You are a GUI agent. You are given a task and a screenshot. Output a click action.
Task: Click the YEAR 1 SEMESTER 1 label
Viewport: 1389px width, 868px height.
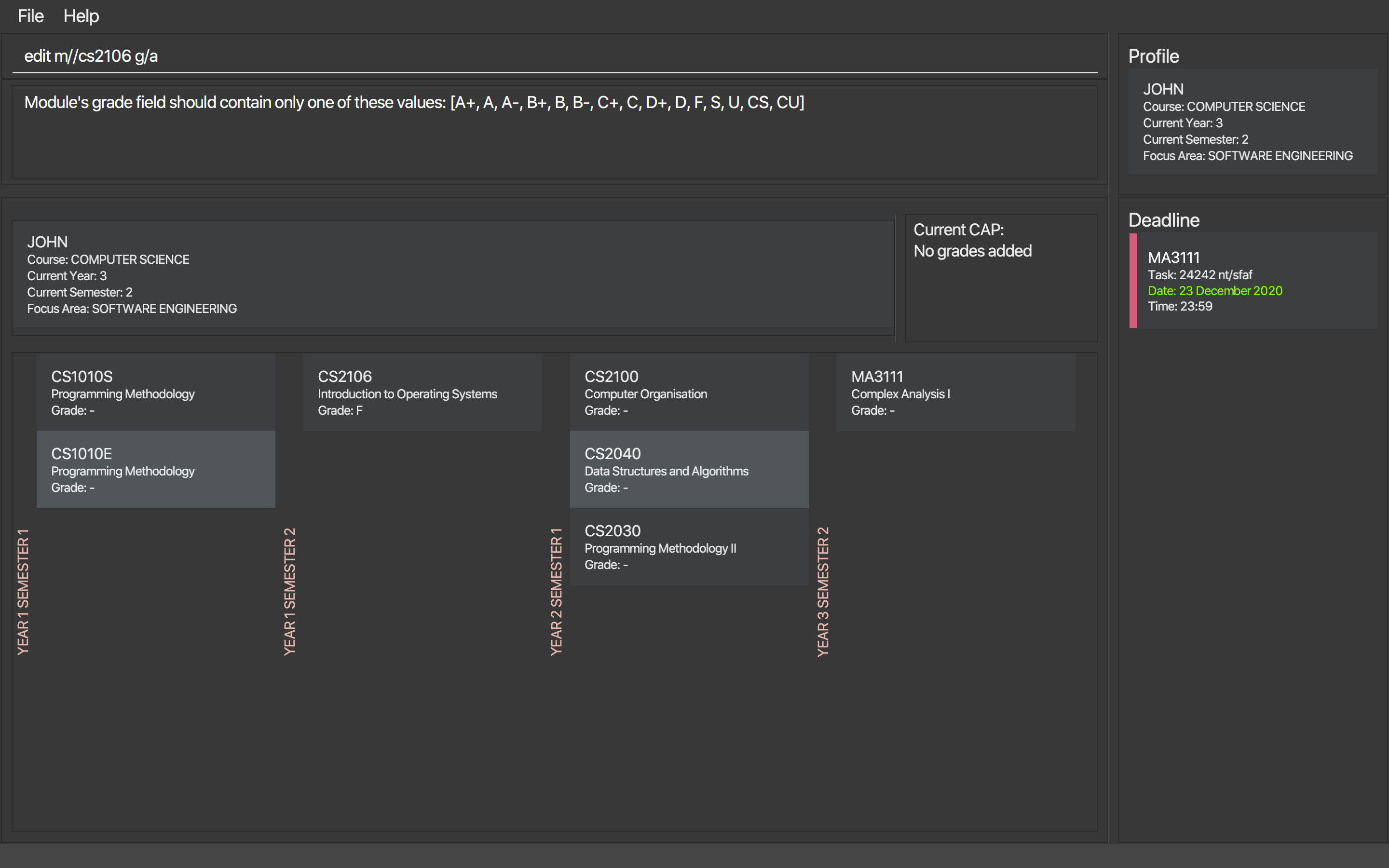coord(23,591)
